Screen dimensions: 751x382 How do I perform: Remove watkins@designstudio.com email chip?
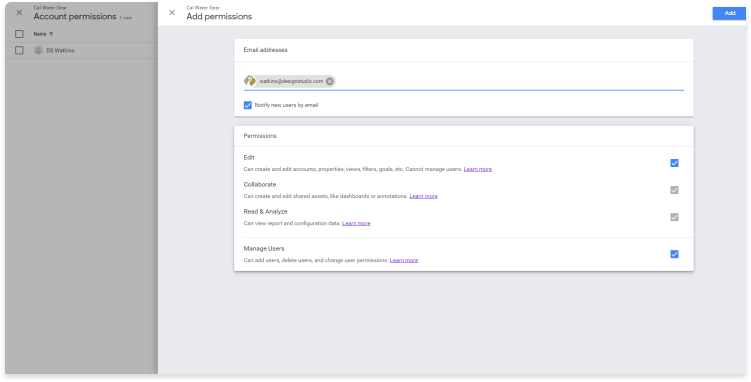click(x=330, y=81)
